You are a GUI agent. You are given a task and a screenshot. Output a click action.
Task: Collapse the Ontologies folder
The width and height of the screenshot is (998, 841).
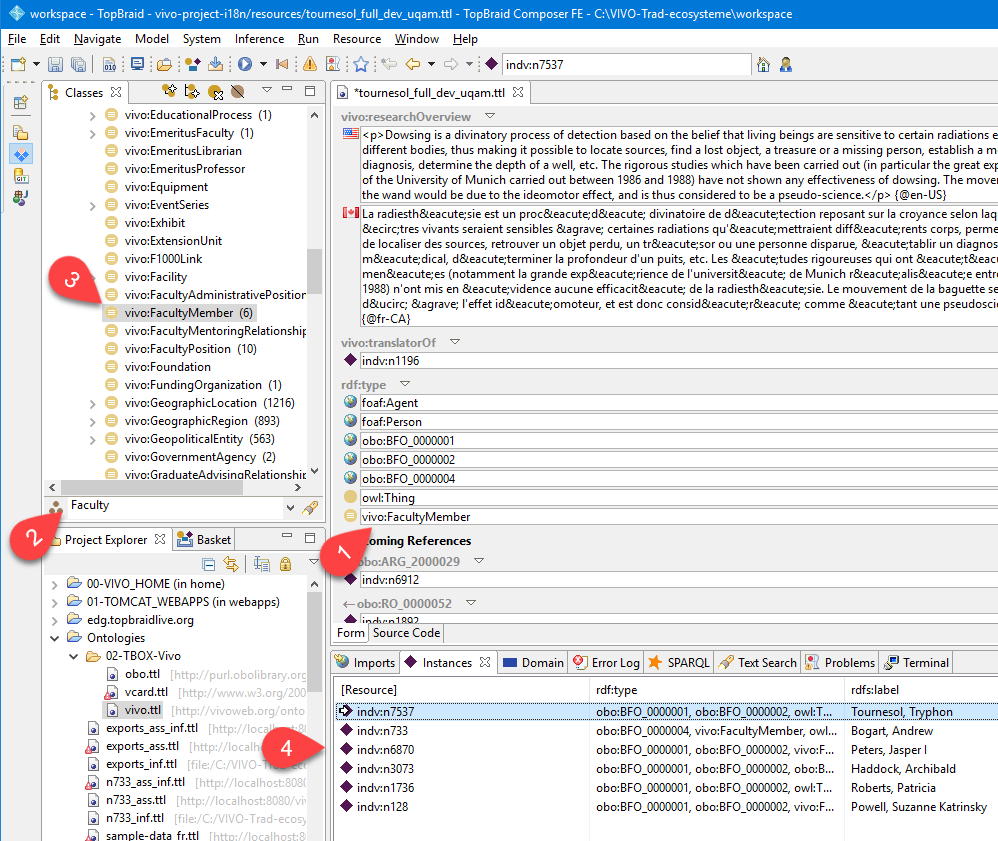[55, 638]
